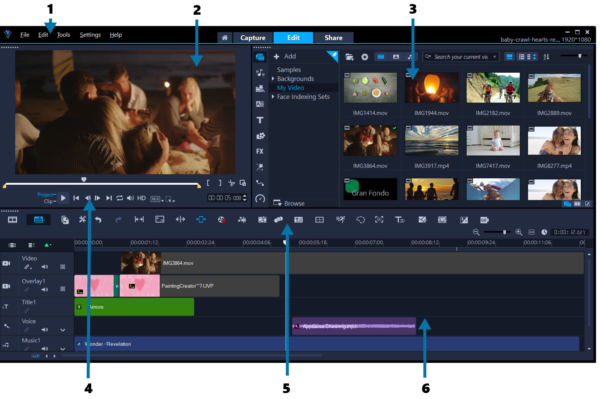Image resolution: width=600 pixels, height=399 pixels.
Task: Open the Sound library icon
Action: click(260, 73)
